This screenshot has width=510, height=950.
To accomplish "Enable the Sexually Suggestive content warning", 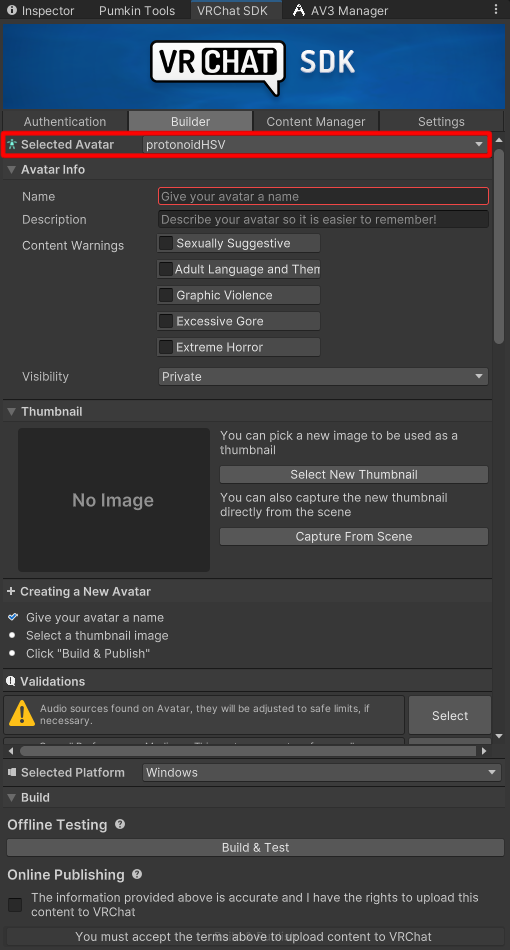I will (x=166, y=243).
